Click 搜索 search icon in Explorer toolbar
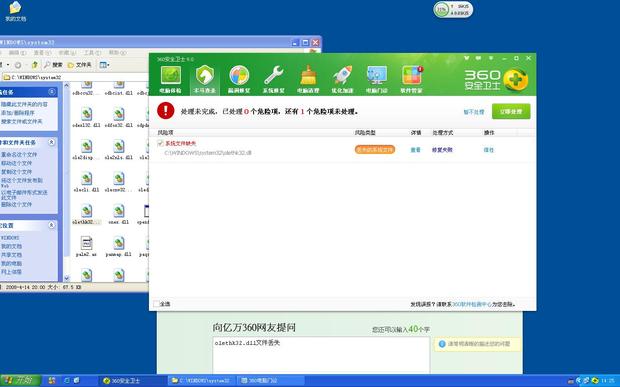This screenshot has width=620, height=387. tap(53, 64)
